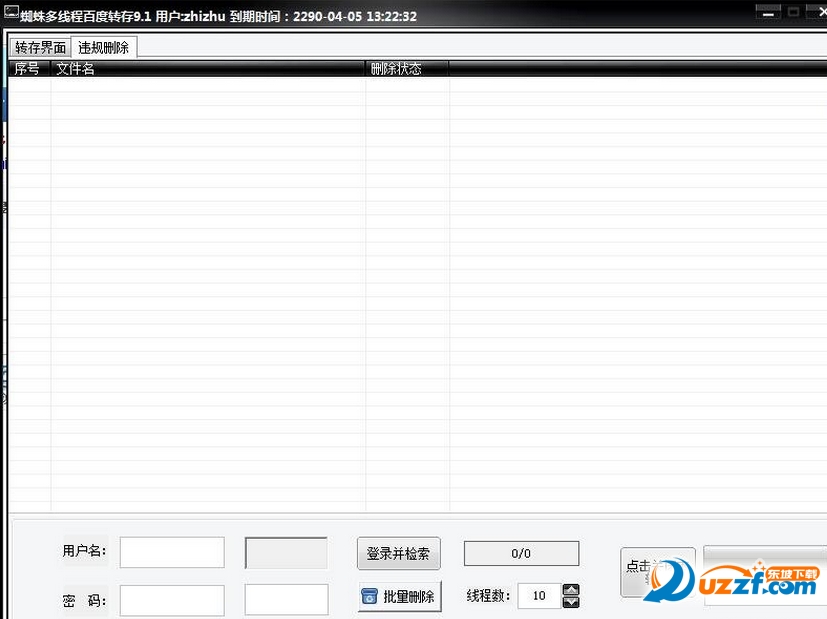Edit the 线程数 value field
The height and width of the screenshot is (619, 827).
(539, 596)
